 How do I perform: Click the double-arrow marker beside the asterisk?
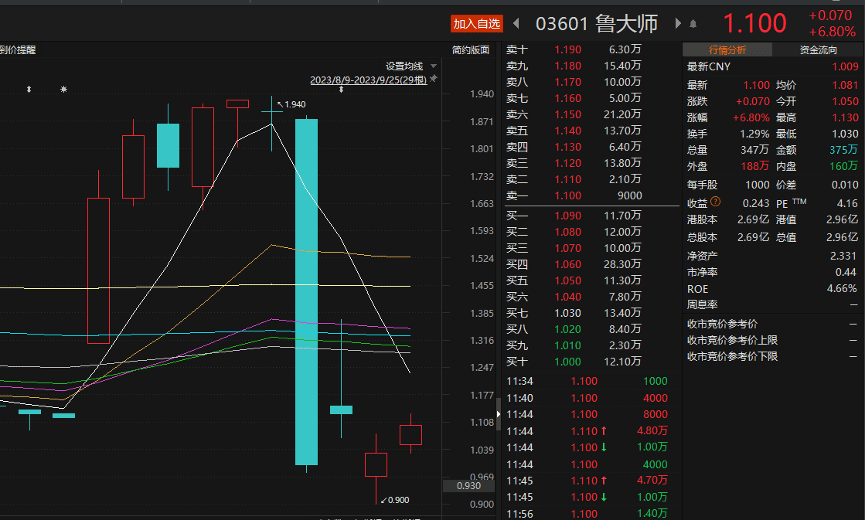pyautogui.click(x=29, y=89)
